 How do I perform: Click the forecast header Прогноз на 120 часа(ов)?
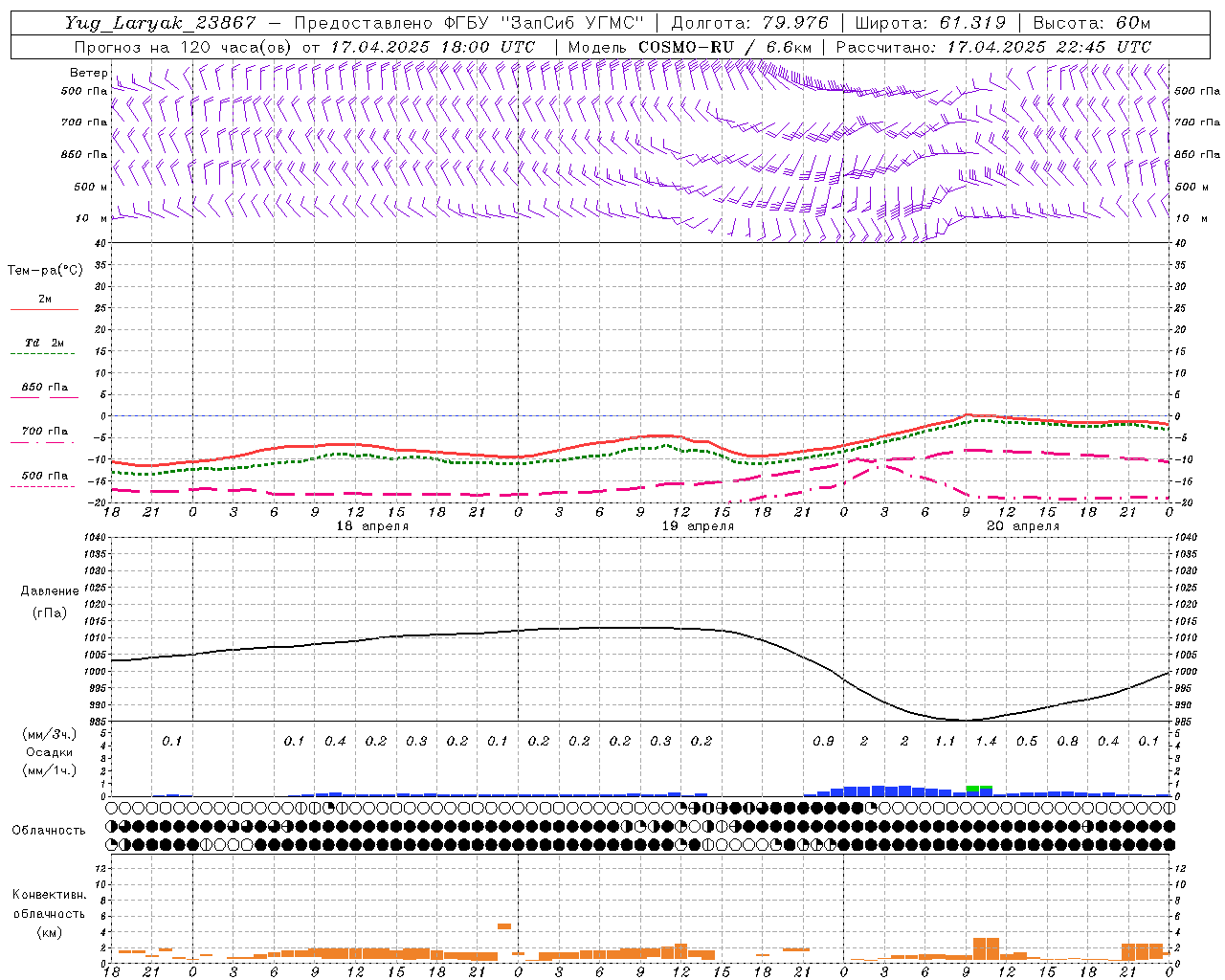point(185,47)
